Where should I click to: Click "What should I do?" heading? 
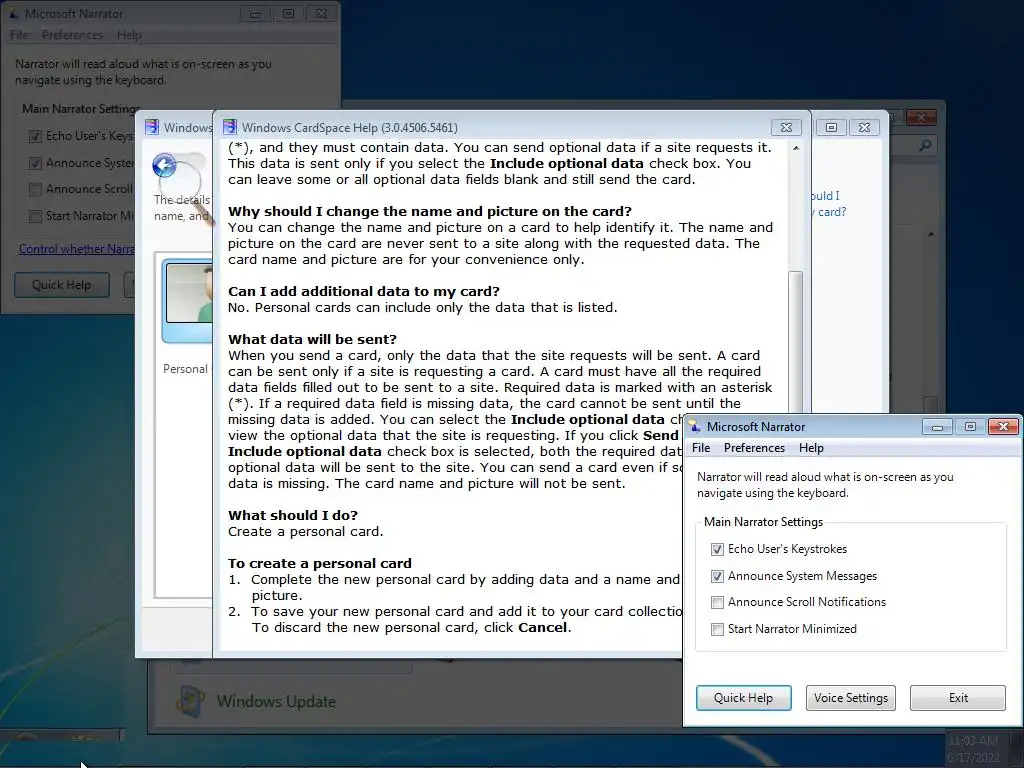click(293, 515)
